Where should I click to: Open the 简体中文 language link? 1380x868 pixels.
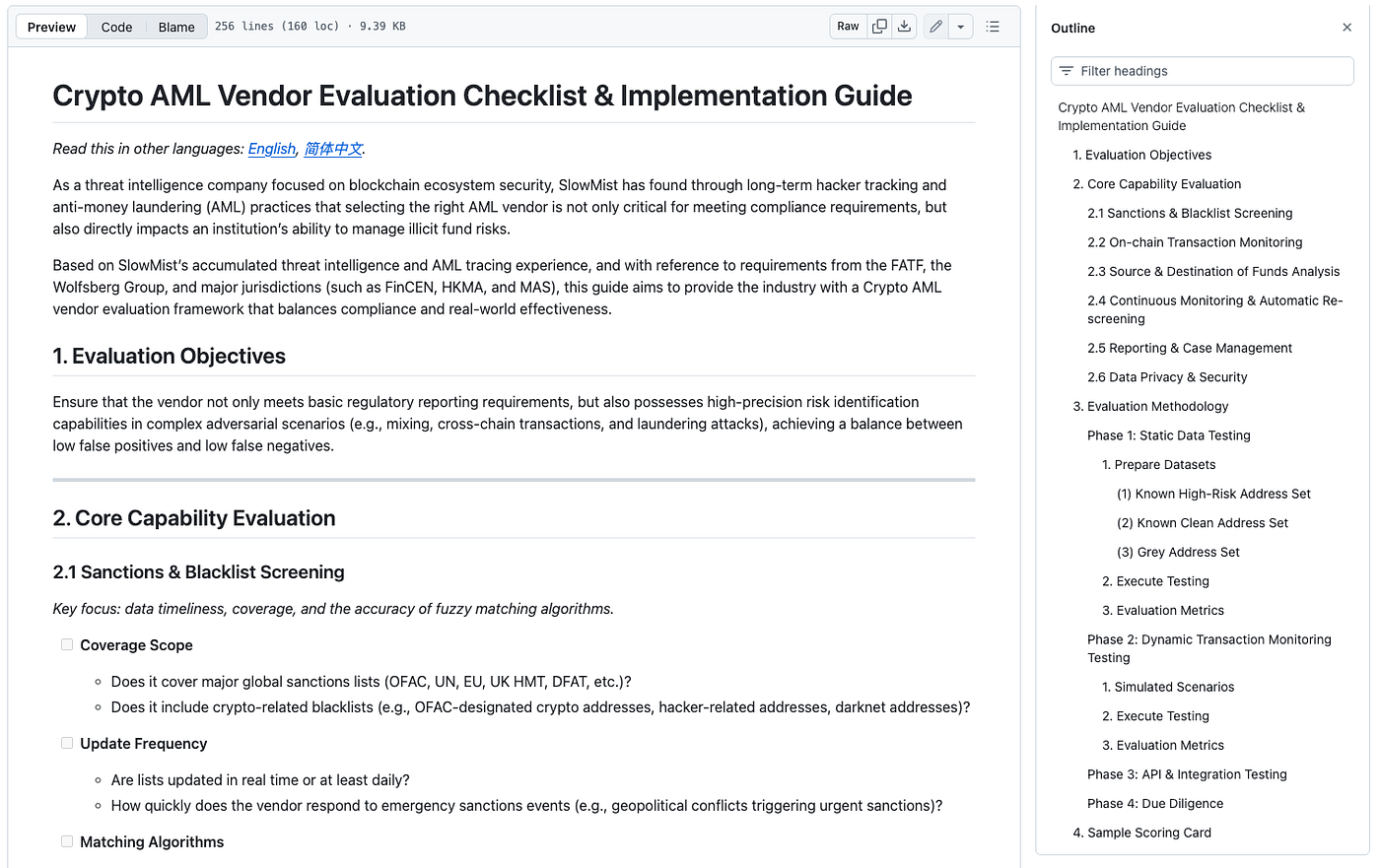333,149
